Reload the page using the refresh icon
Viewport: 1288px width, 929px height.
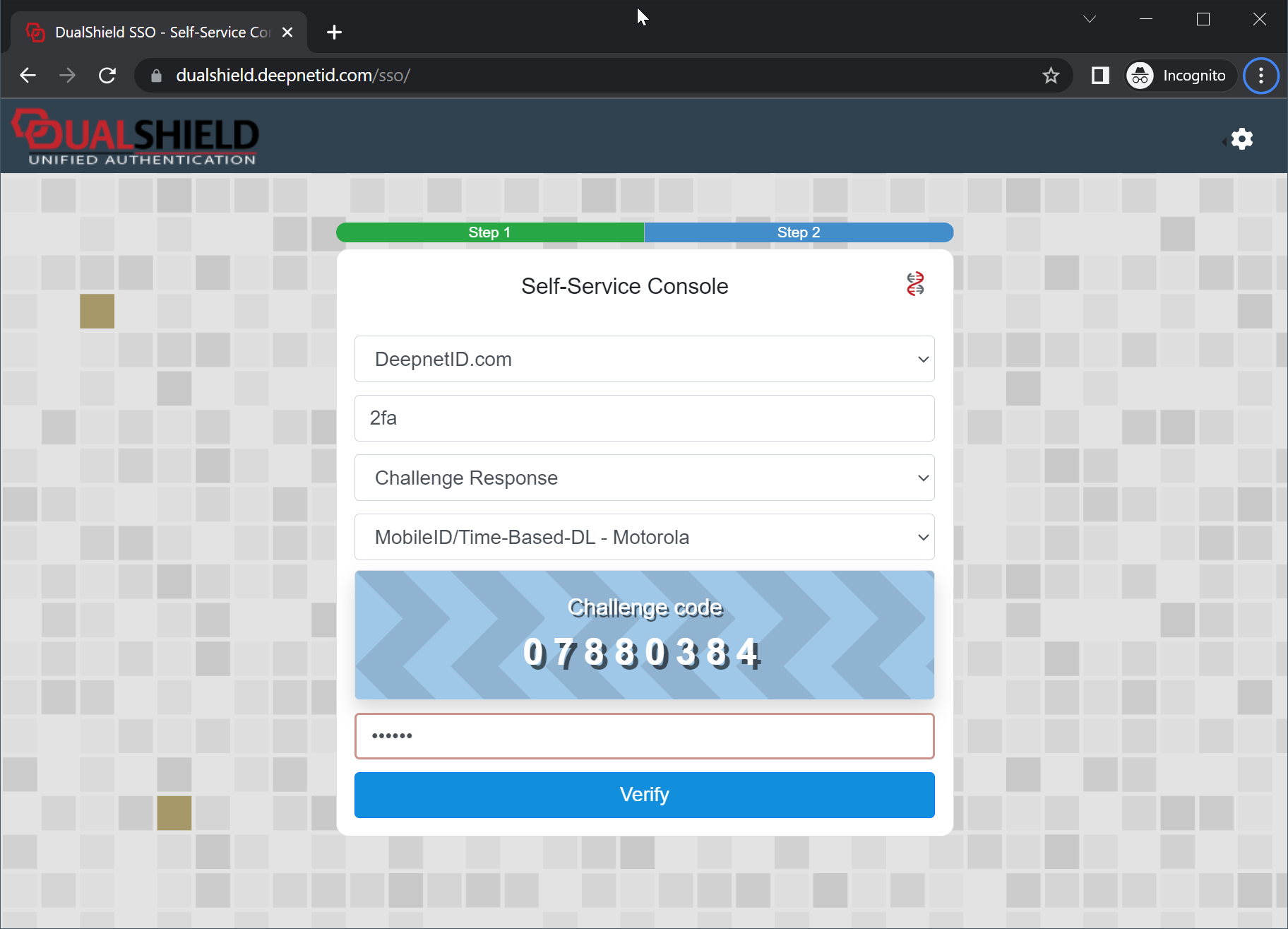tap(107, 76)
